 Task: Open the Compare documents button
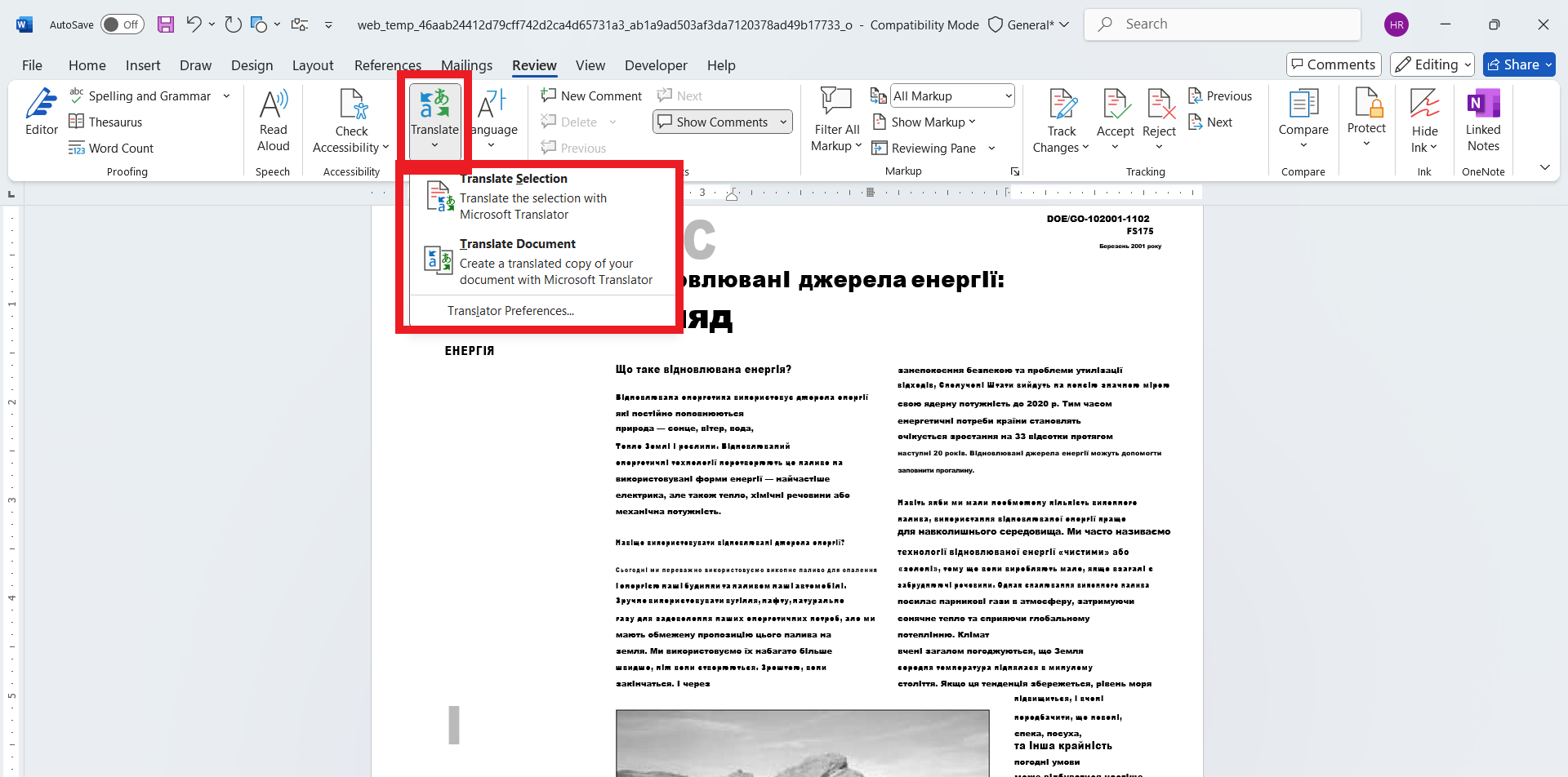point(1303,120)
